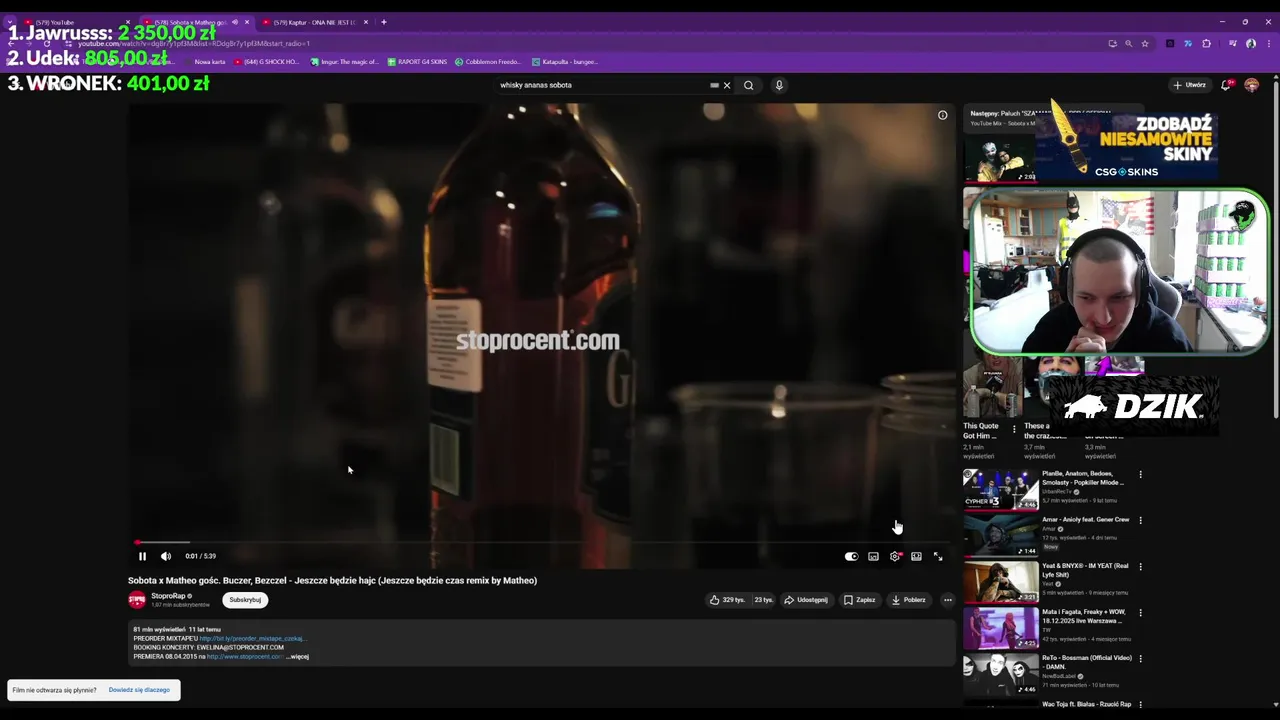Screen dimensions: 1280x720
Task: Open the StoproRap channel avatar
Action: pyautogui.click(x=137, y=600)
